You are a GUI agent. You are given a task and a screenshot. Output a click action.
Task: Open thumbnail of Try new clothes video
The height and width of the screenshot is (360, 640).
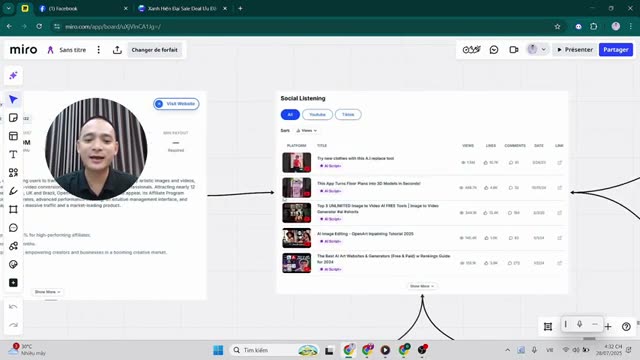tap(297, 162)
